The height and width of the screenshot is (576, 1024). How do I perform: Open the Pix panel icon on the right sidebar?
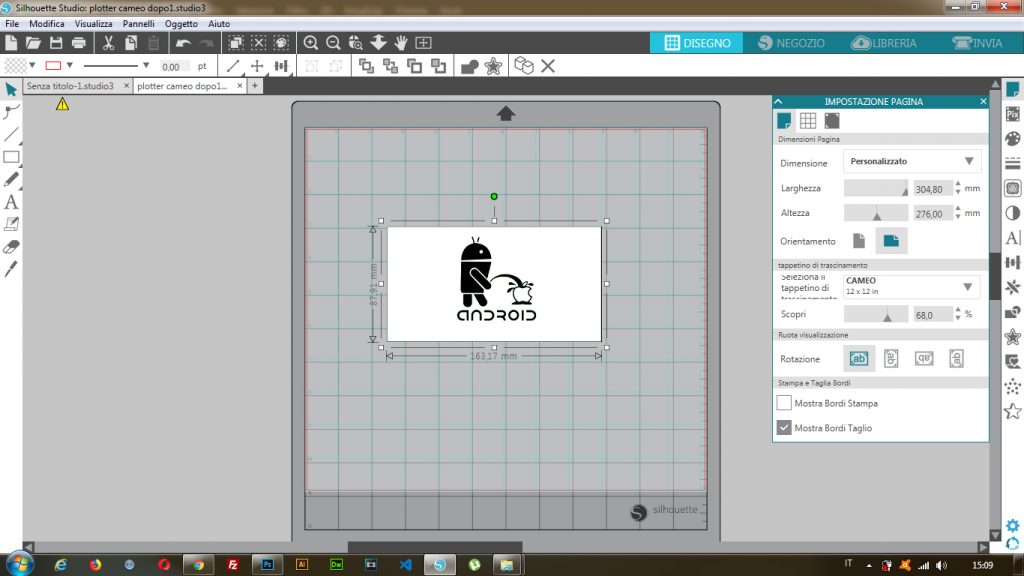[x=1013, y=114]
